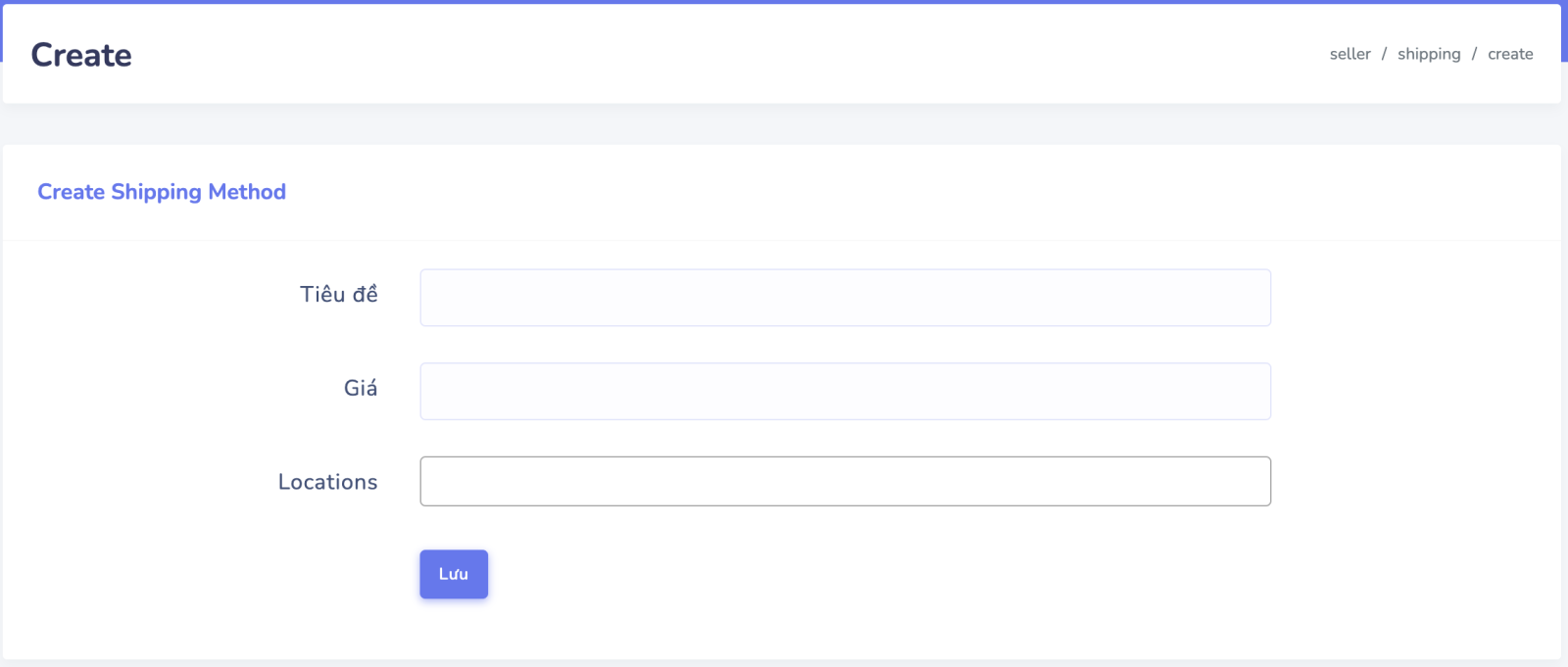Click the Tiêu đề field label
The height and width of the screenshot is (667, 1568).
pos(338,295)
